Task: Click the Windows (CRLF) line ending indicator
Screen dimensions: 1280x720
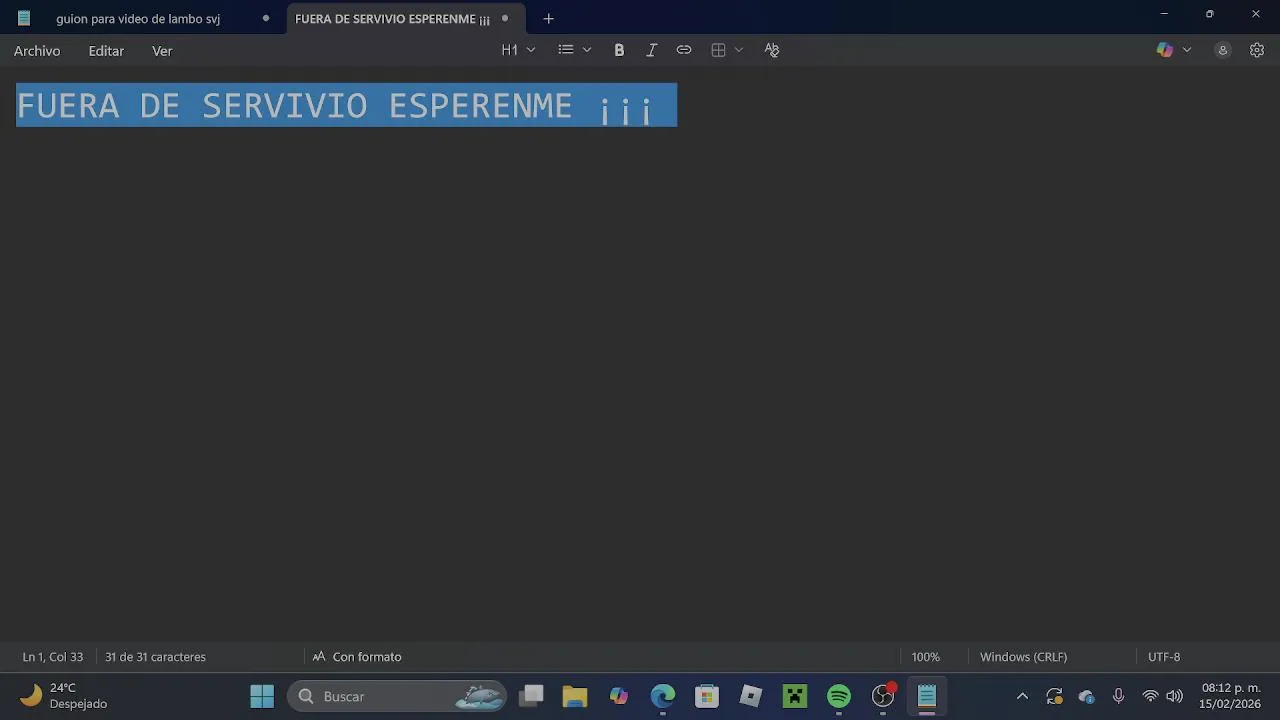Action: click(x=1023, y=657)
